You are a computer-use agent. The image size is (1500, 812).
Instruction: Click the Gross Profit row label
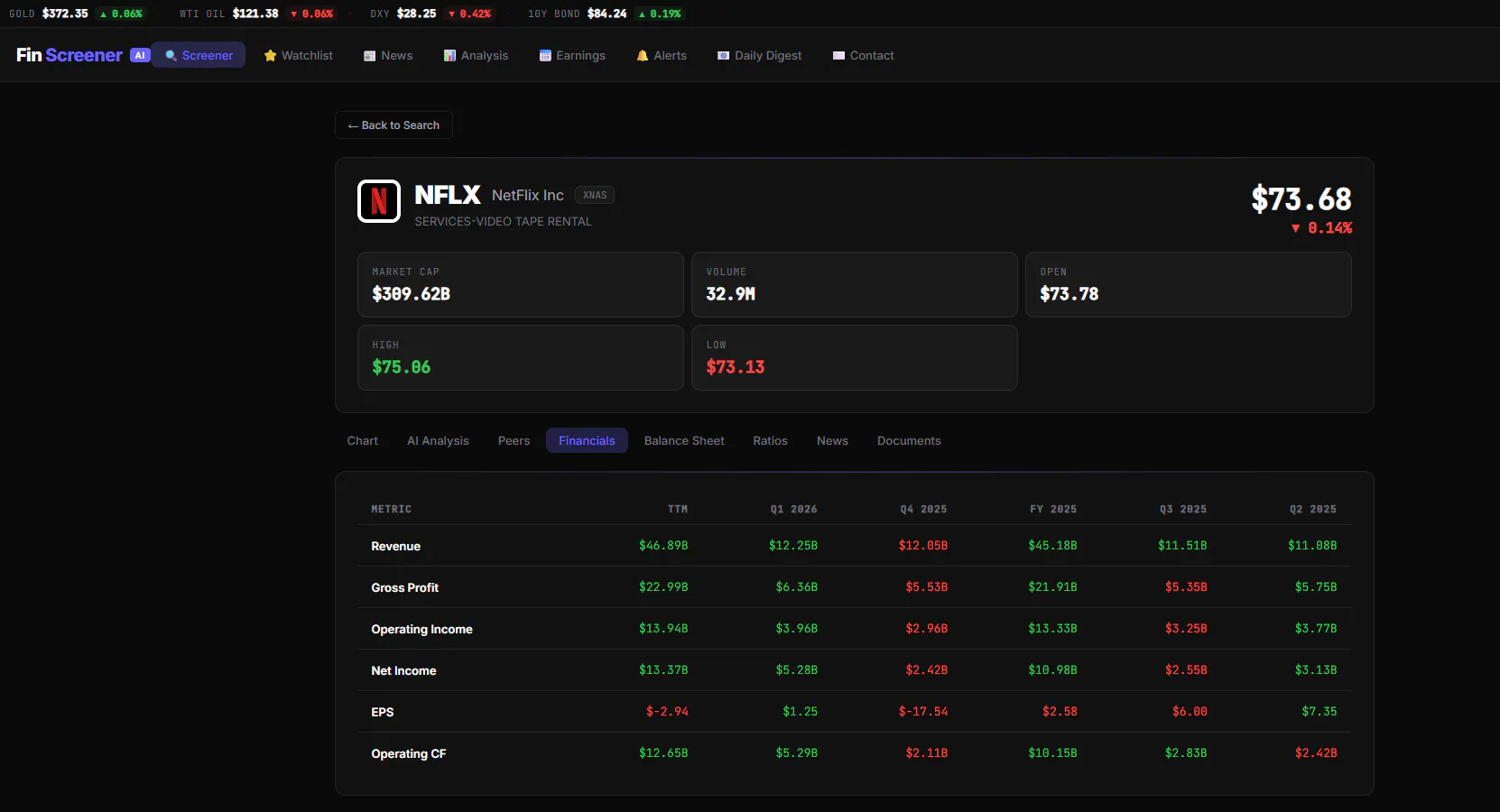coord(405,587)
